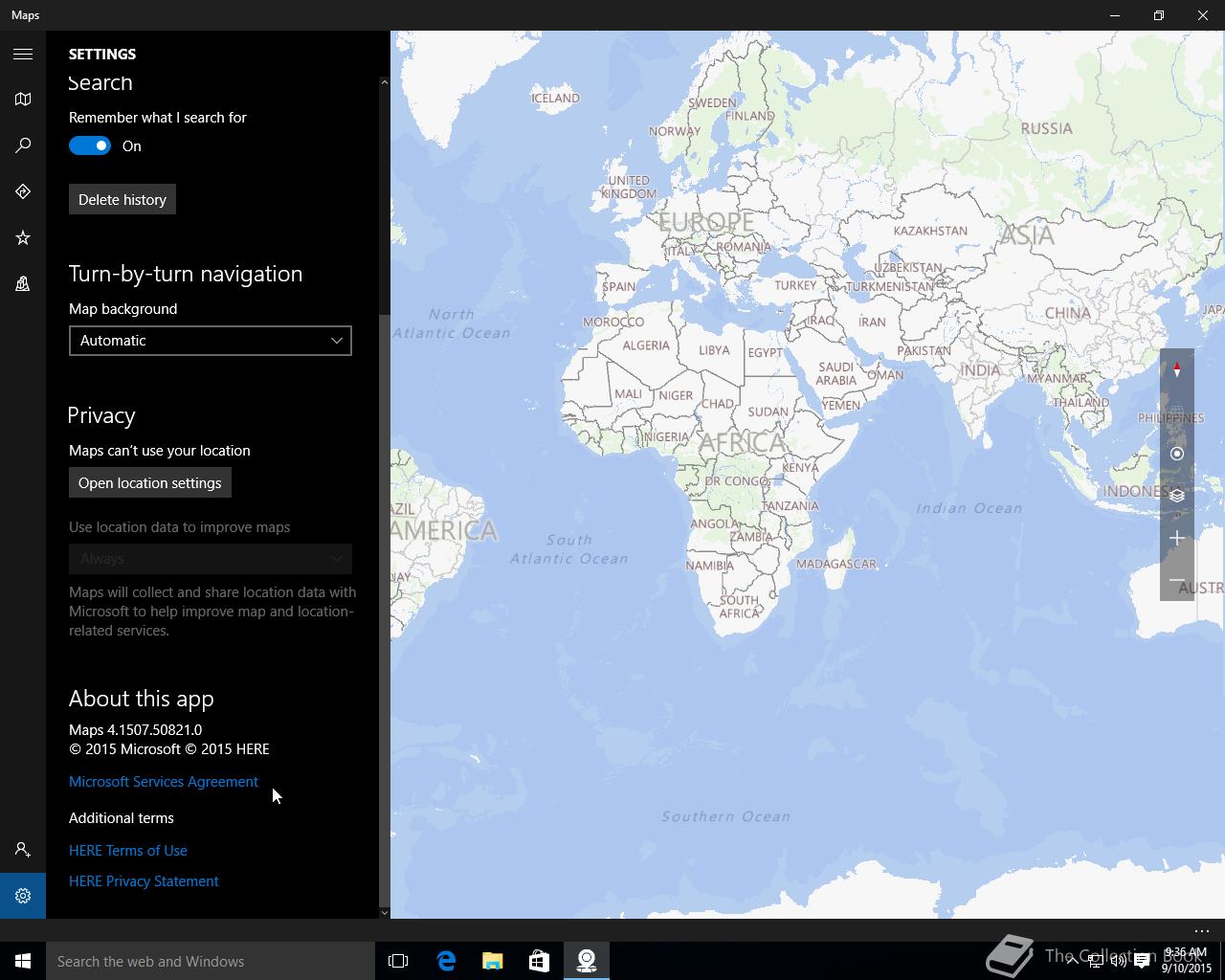
Task: Open the Search sidebar icon
Action: click(23, 145)
